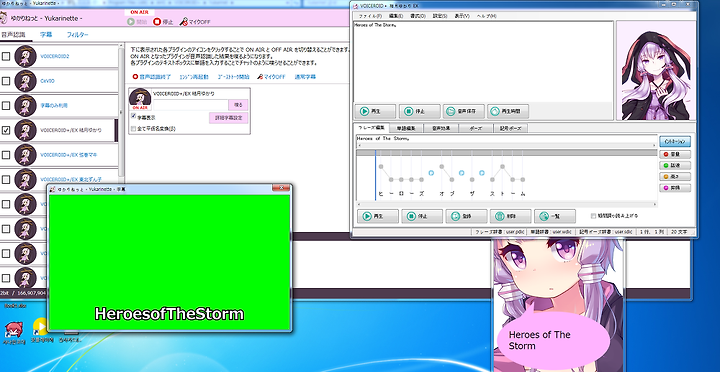Click 停止 stop below VOICEROID text area

pyautogui.click(x=419, y=111)
